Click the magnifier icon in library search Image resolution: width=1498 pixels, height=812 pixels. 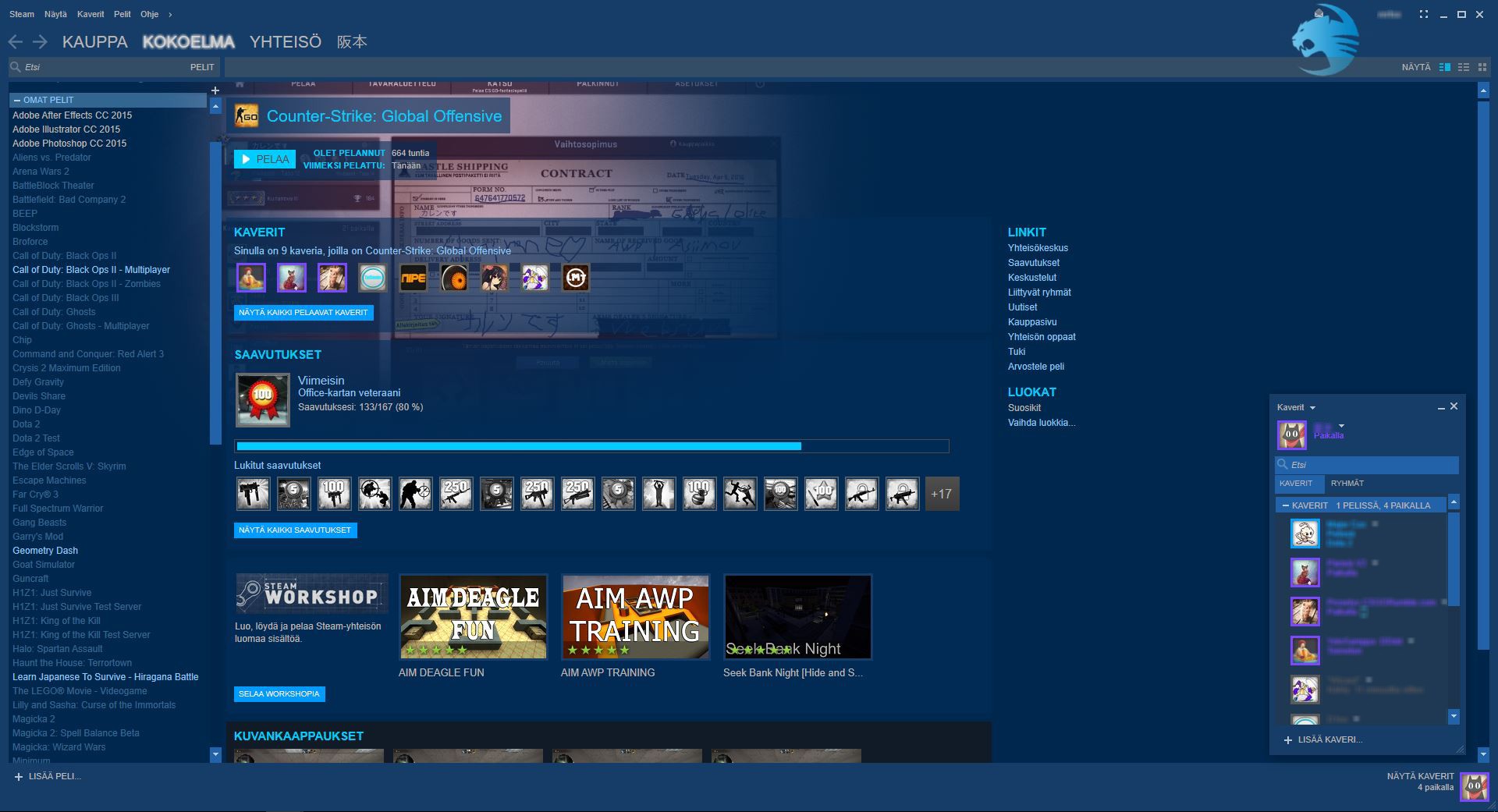pos(16,67)
